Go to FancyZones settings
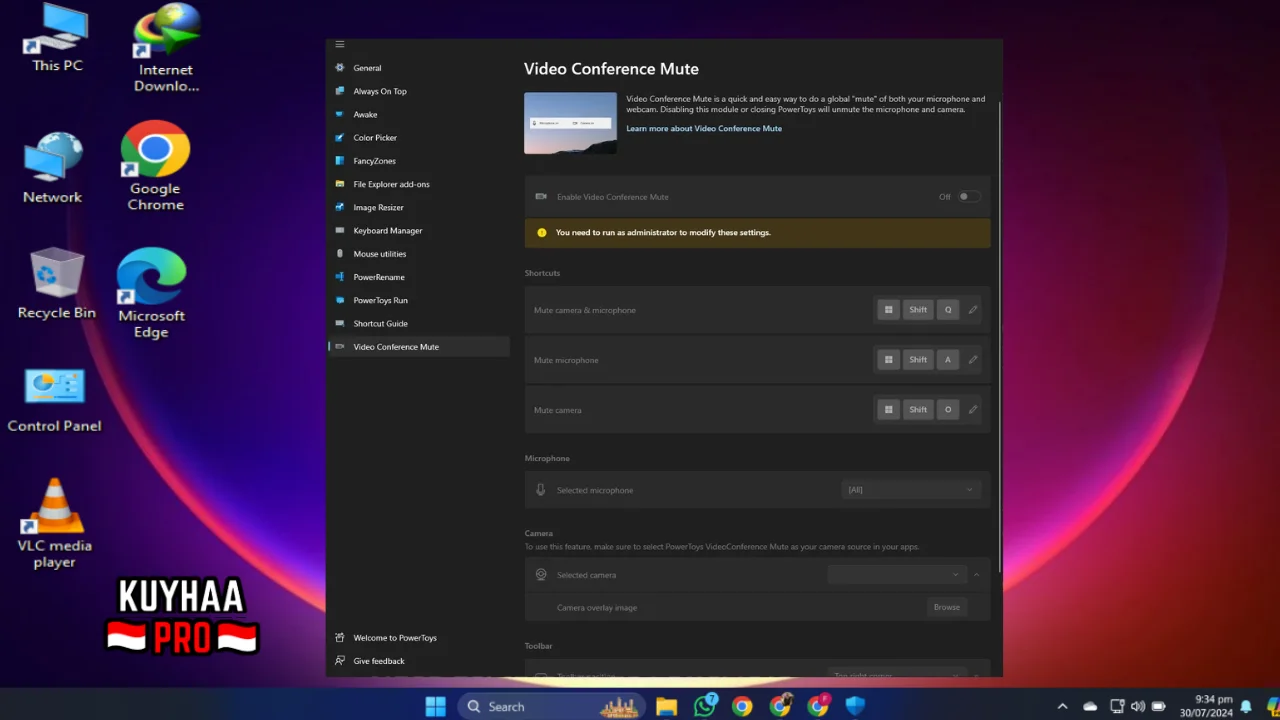The image size is (1280, 720). pyautogui.click(x=419, y=161)
